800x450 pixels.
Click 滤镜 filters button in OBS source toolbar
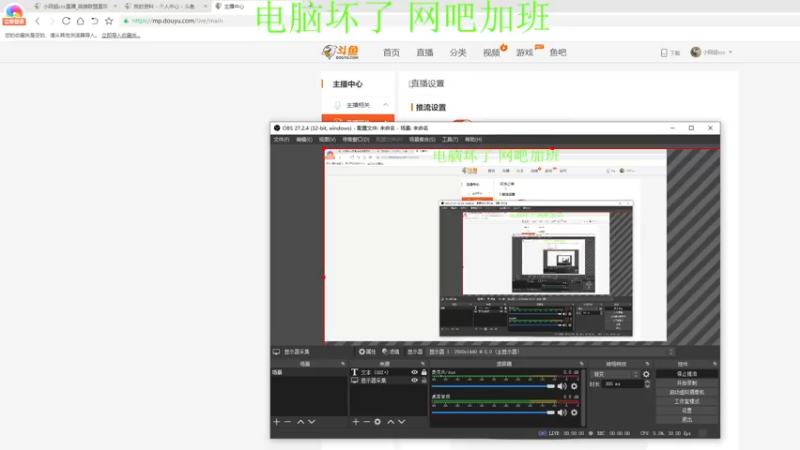[x=391, y=352]
